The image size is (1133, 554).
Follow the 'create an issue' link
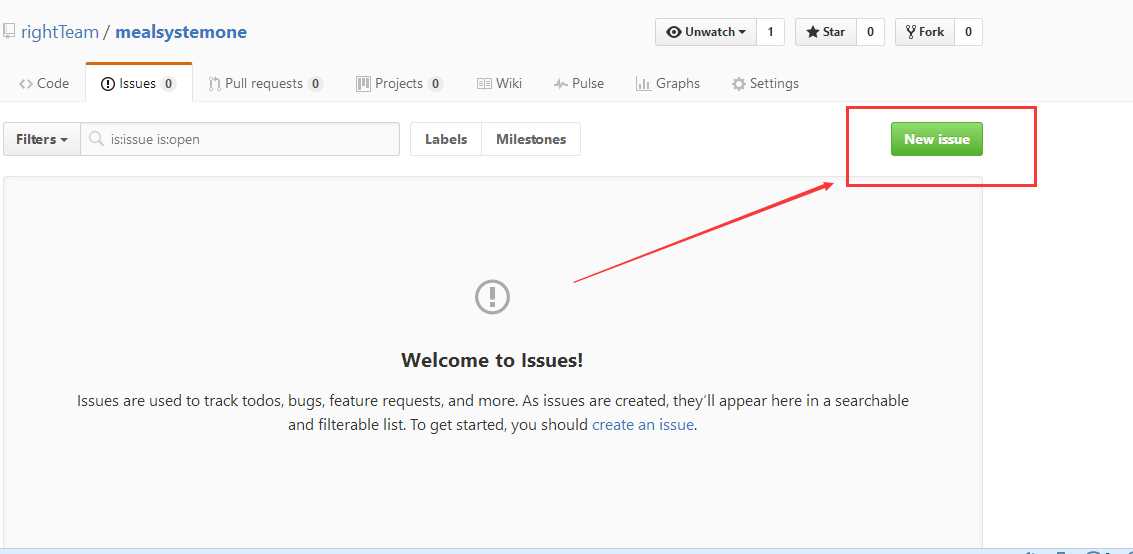(643, 425)
